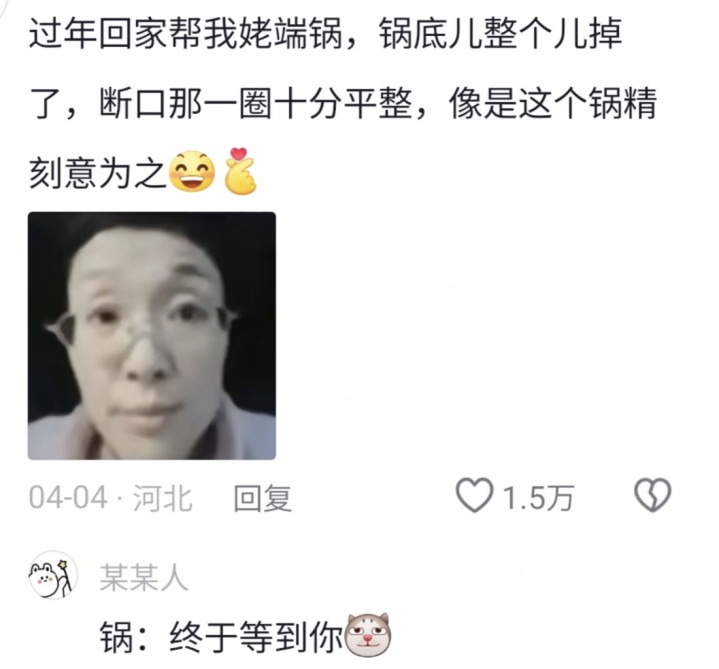Click the laughing face emoji
The height and width of the screenshot is (669, 719).
(192, 171)
